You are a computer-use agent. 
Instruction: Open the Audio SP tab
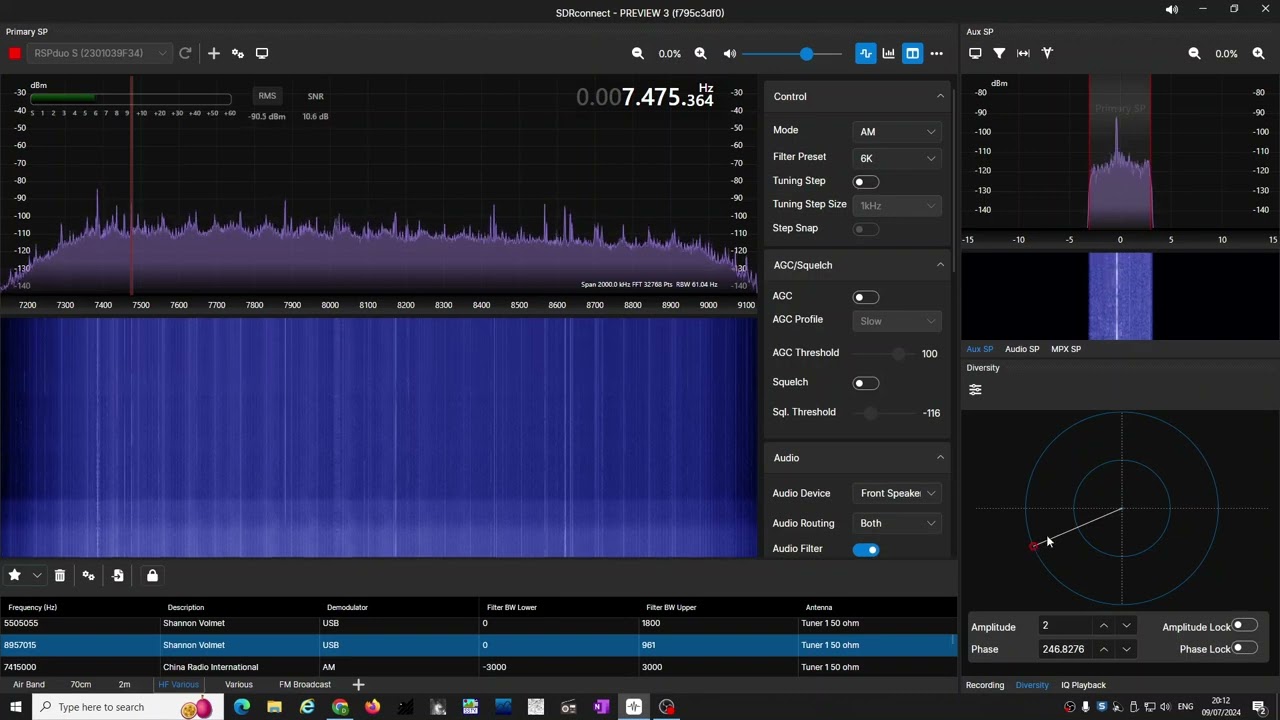pyautogui.click(x=1022, y=349)
